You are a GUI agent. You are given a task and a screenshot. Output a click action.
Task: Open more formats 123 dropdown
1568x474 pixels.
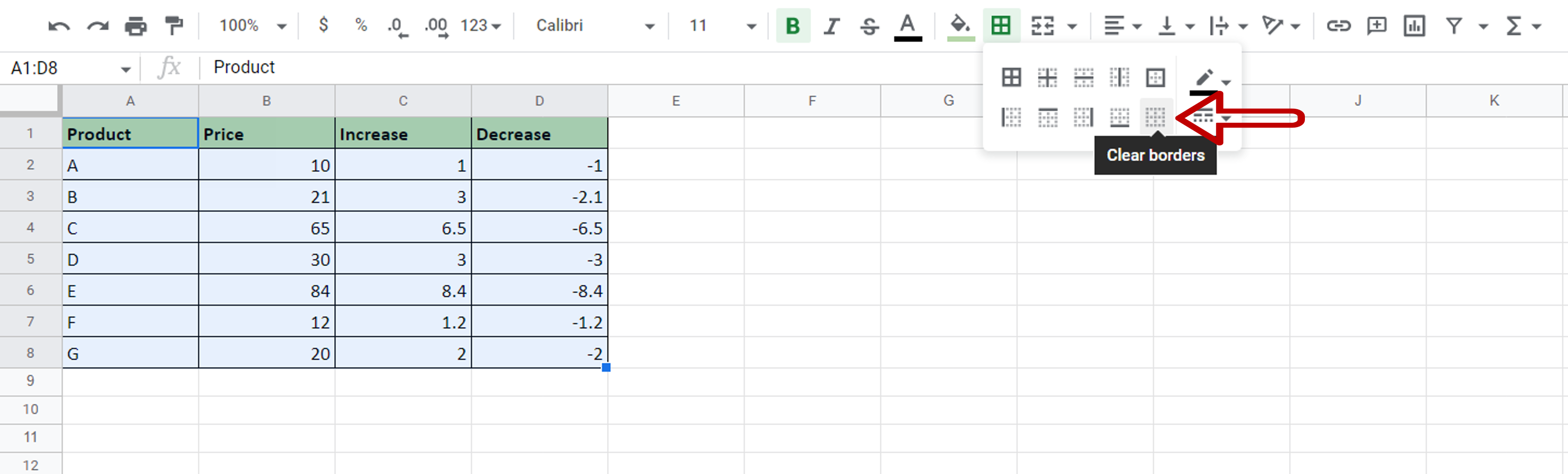(480, 26)
